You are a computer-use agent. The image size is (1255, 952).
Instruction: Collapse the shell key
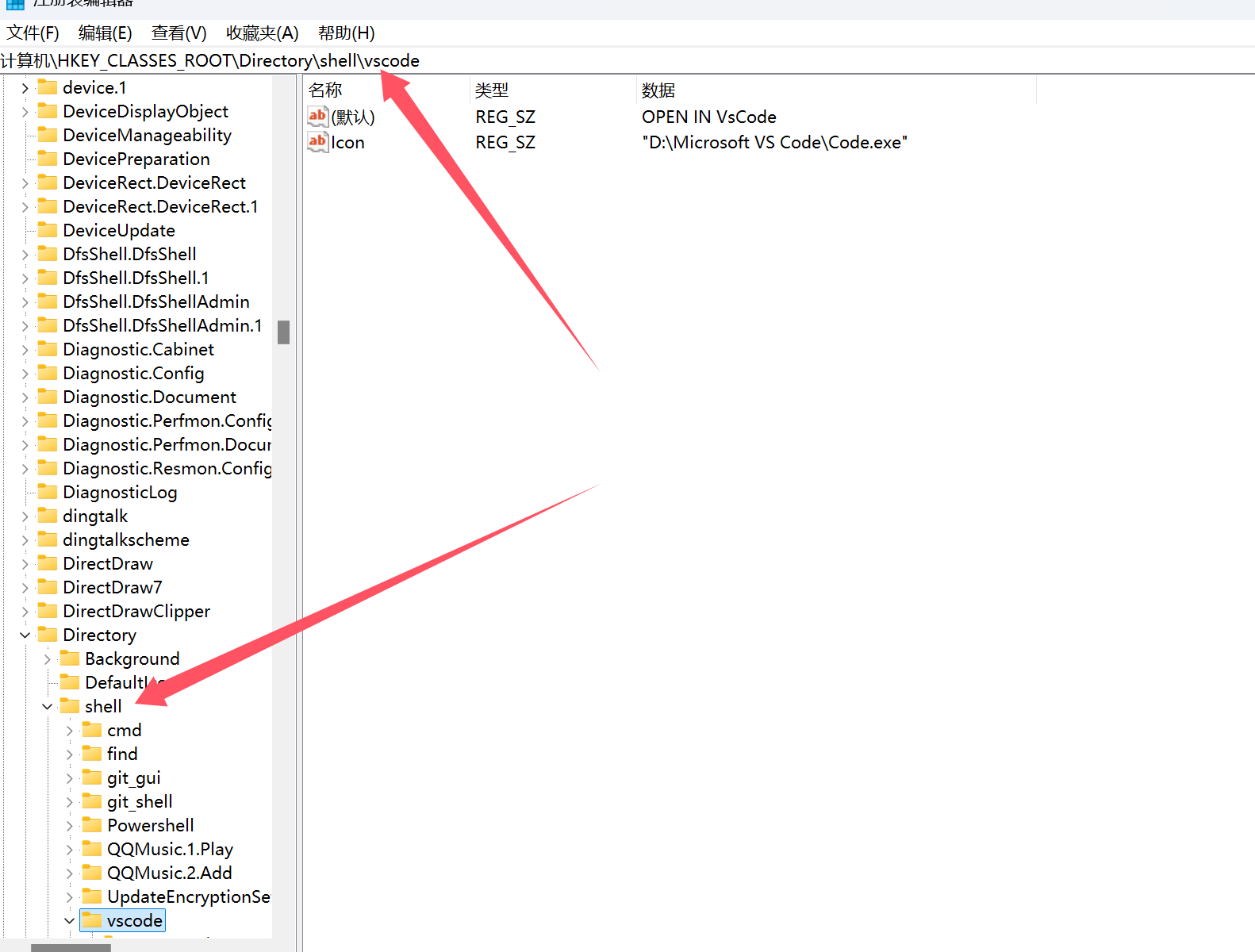click(47, 707)
